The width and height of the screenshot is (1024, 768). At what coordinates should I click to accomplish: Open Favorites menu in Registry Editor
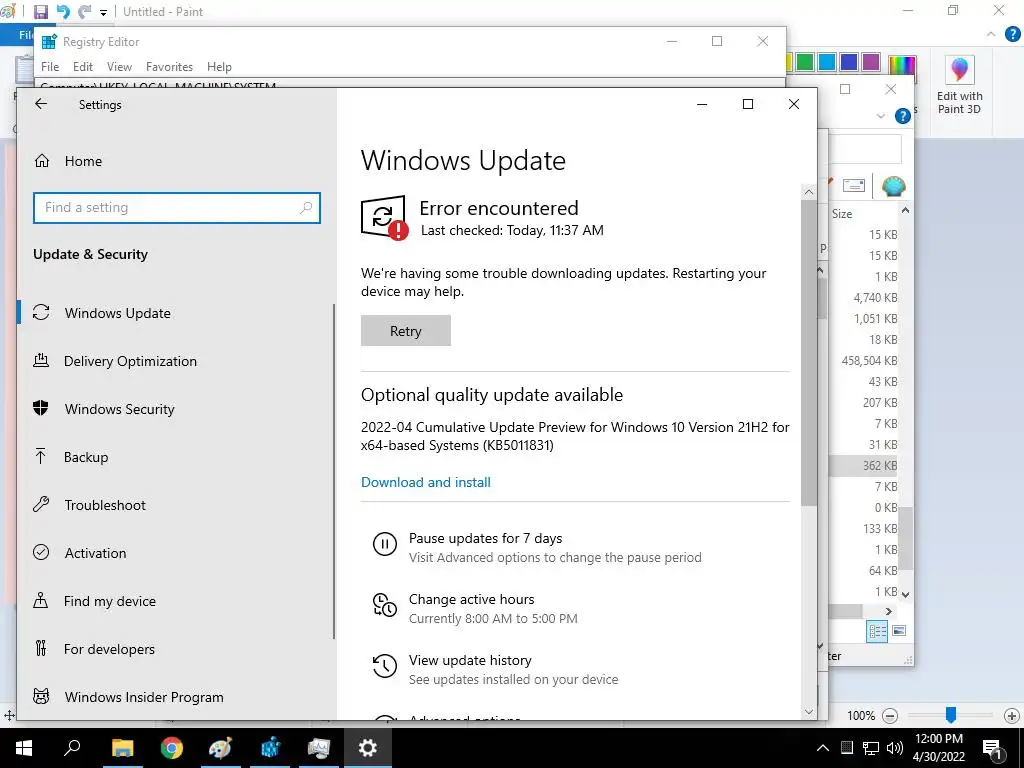point(169,67)
